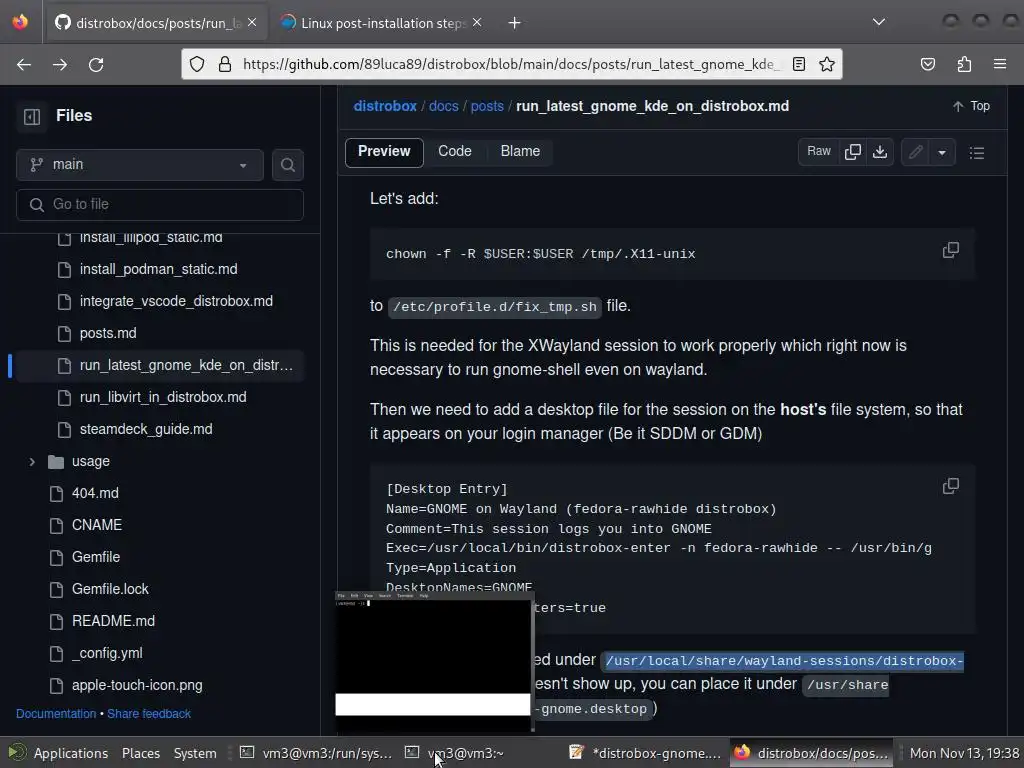Collapse the Files side panel
1024x768 pixels.
coord(32,116)
